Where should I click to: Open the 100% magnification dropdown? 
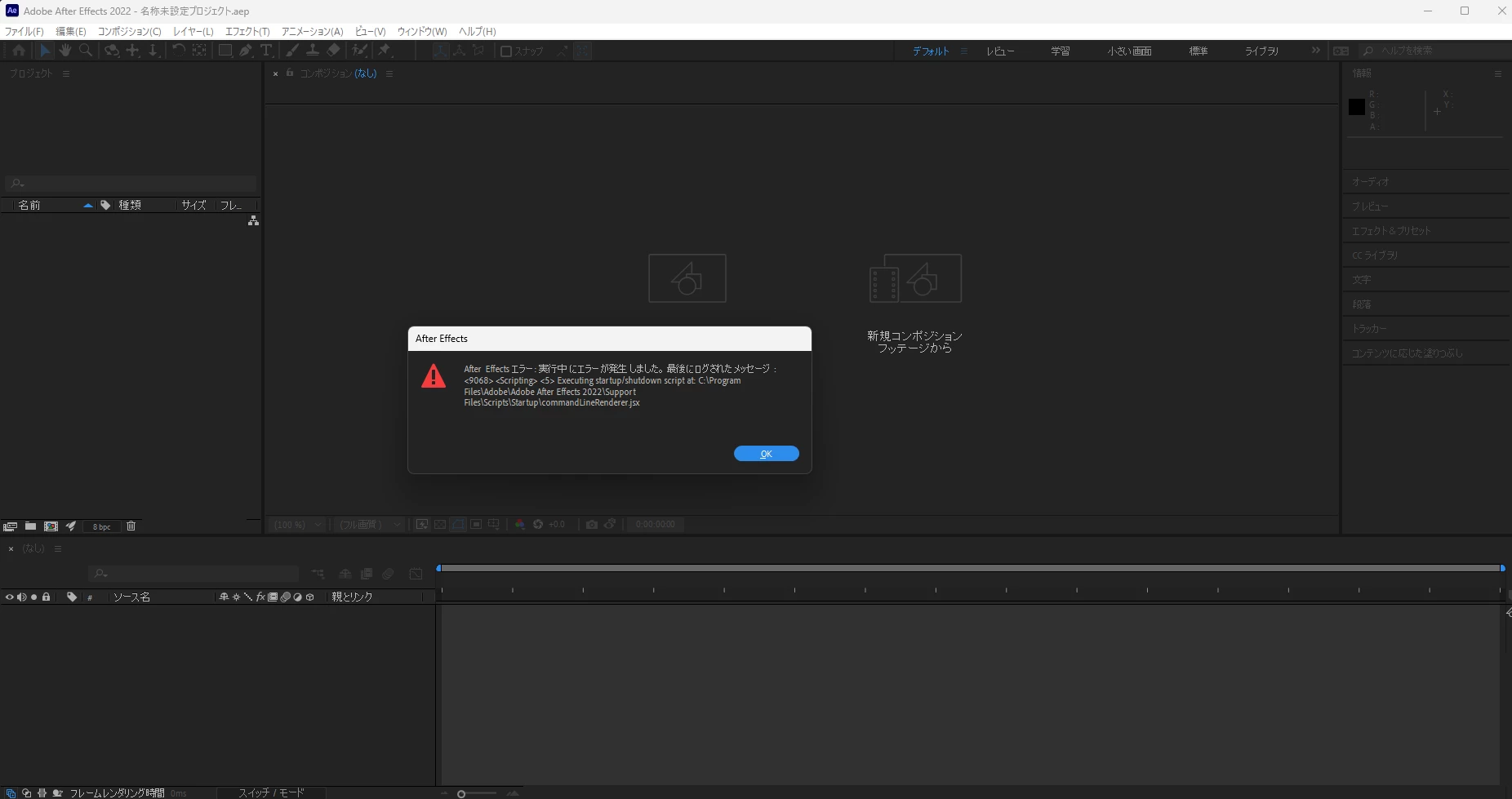[x=298, y=525]
